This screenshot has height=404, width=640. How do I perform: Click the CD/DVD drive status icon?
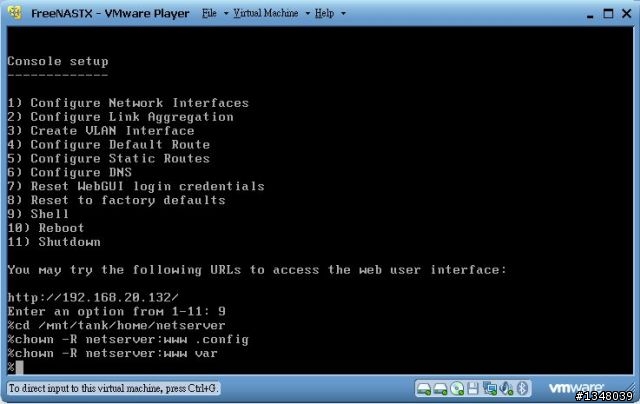pyautogui.click(x=457, y=388)
